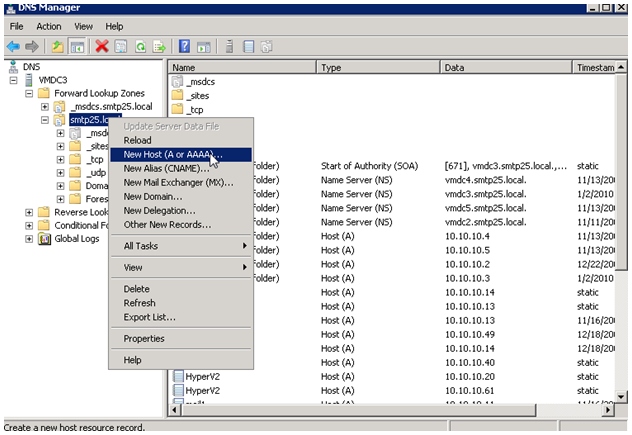Click the Forward arrow toolbar icon
Viewport: 632px width, 435px height.
[x=31, y=47]
